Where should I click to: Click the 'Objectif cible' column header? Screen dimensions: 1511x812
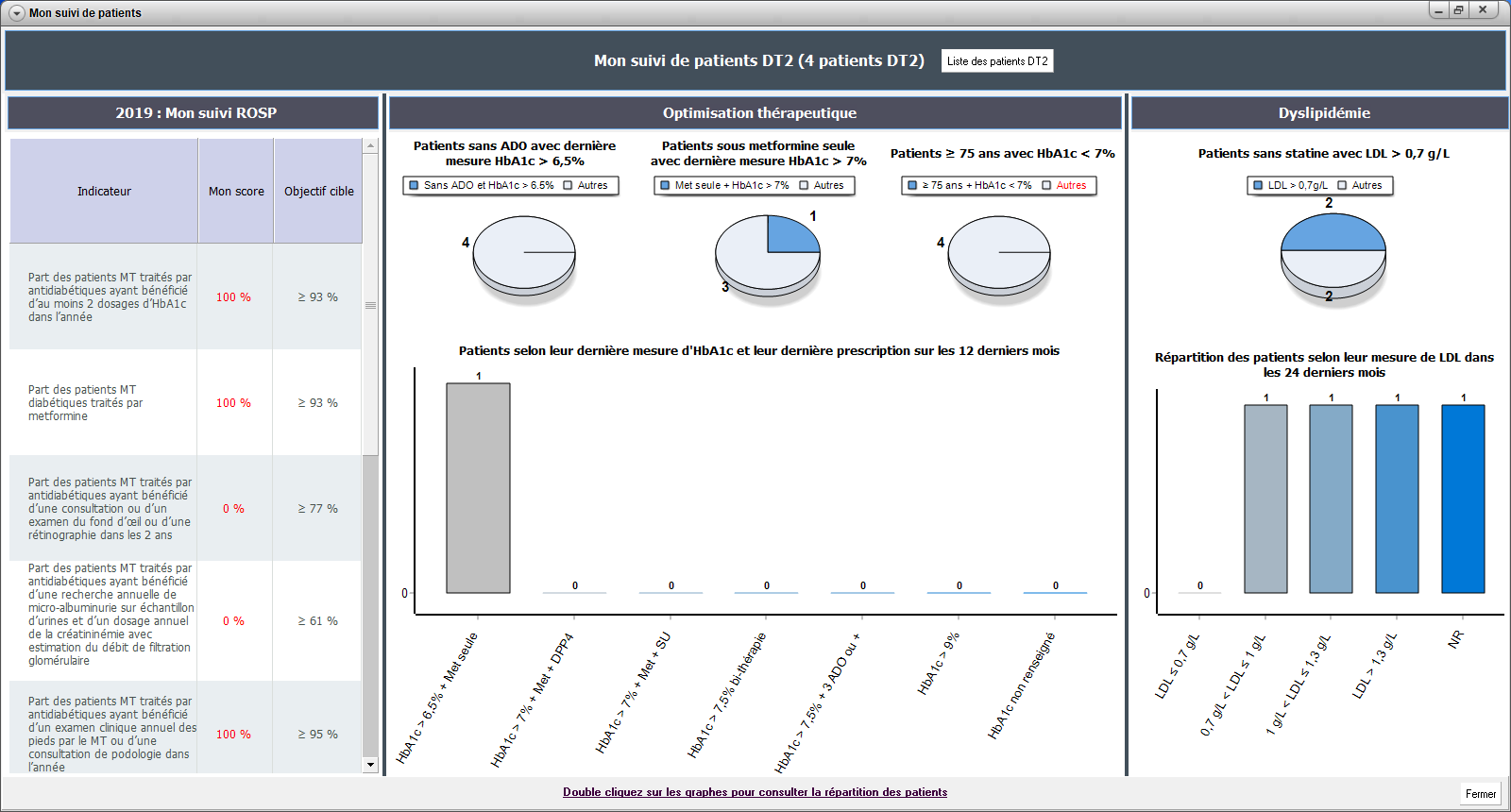[x=319, y=192]
